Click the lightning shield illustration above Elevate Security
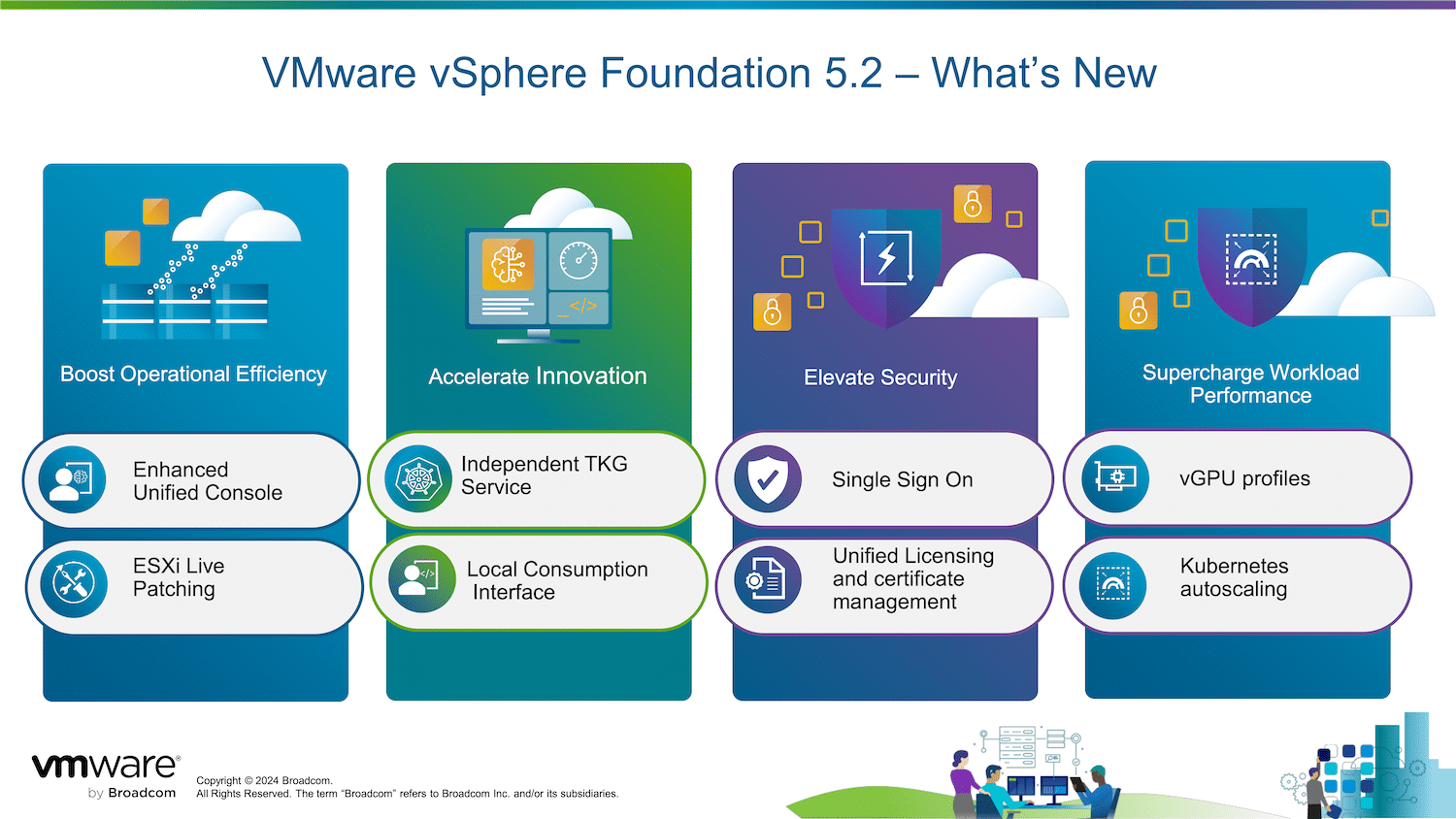 coord(886,268)
